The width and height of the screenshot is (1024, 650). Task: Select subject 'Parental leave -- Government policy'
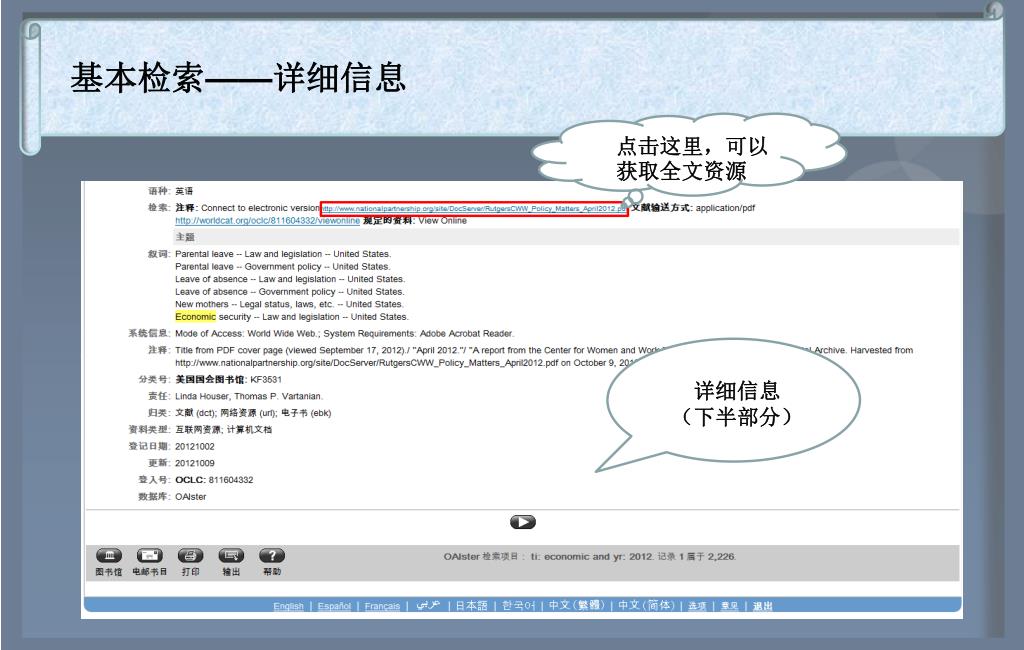pos(282,267)
